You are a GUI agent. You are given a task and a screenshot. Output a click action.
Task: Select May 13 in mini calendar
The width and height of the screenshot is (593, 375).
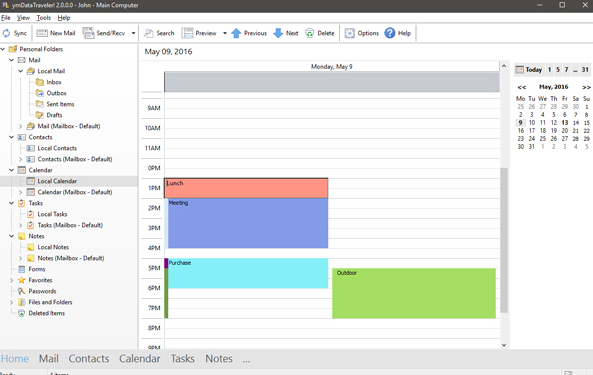click(565, 122)
